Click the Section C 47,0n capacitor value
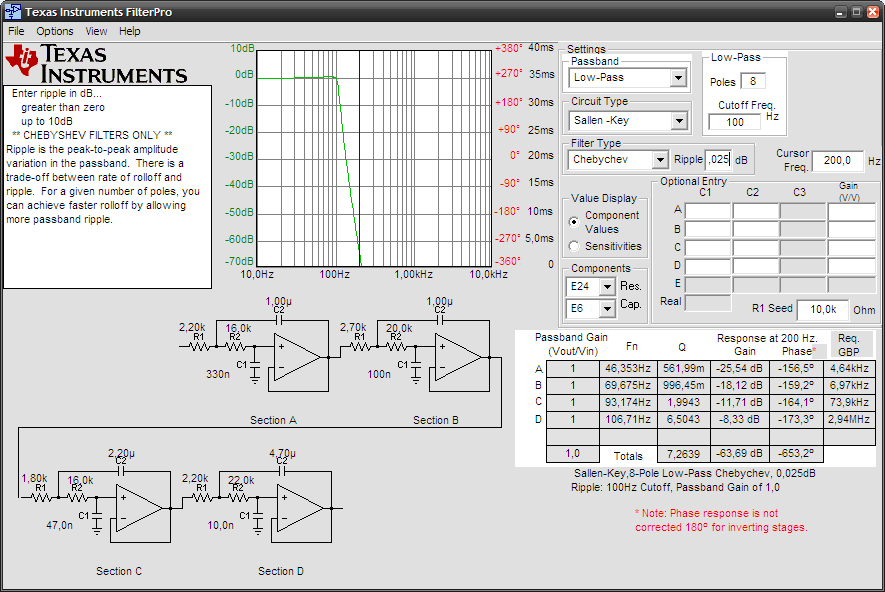This screenshot has height=592, width=885. (x=59, y=525)
